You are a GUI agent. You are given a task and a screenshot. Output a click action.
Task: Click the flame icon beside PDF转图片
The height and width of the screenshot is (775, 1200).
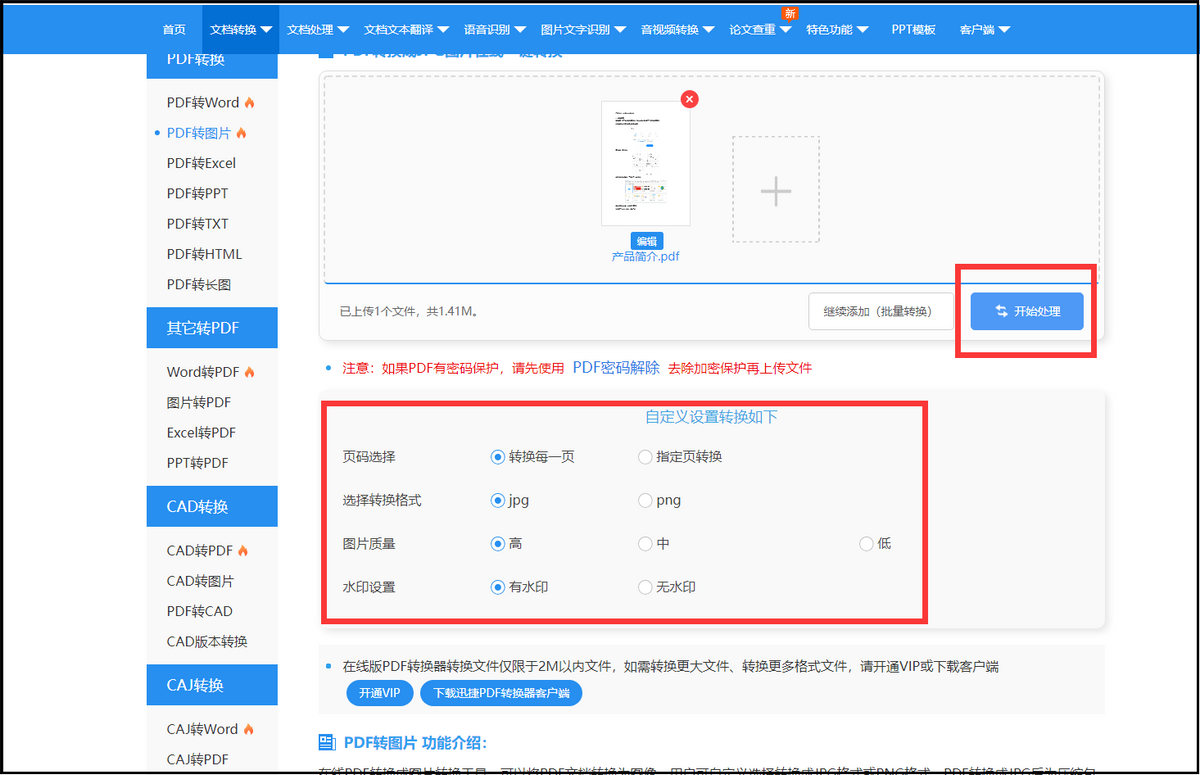point(241,133)
